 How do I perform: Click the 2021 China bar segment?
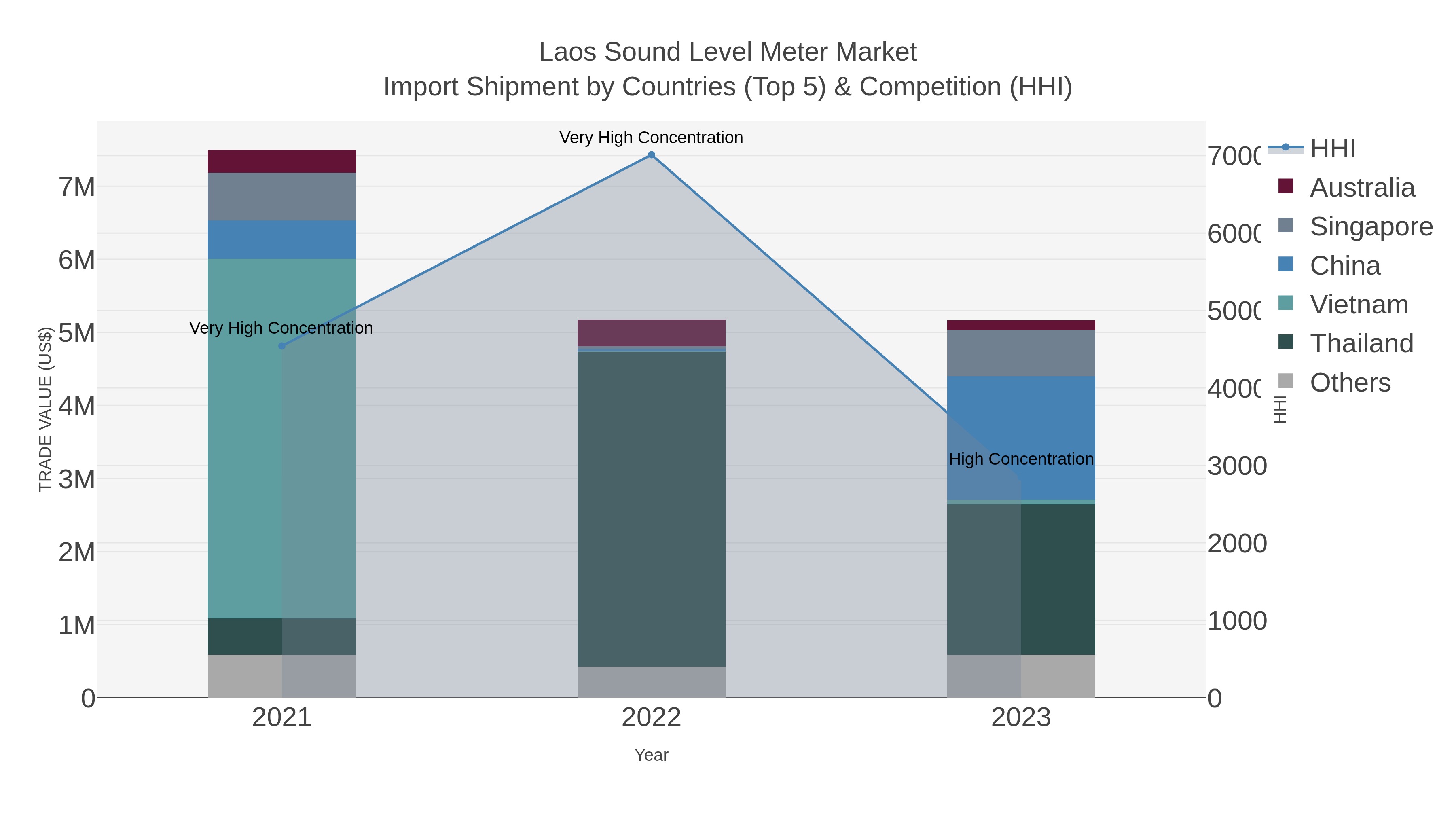coord(282,240)
